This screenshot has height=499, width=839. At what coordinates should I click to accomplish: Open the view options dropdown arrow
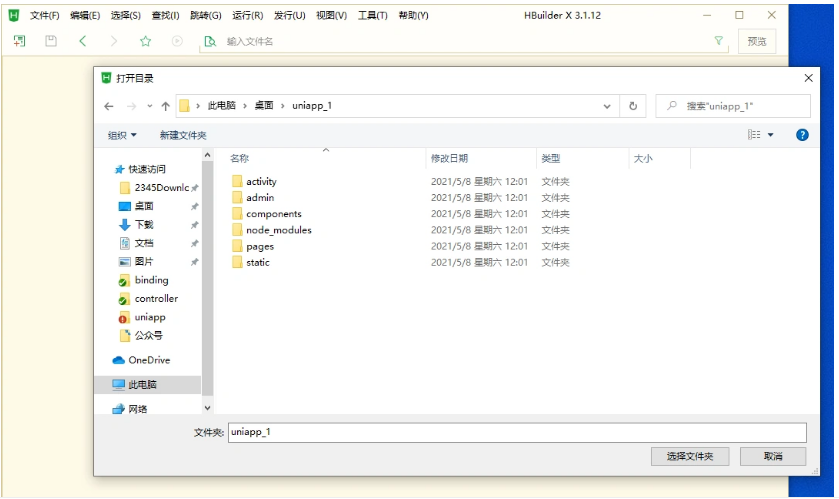(771, 135)
